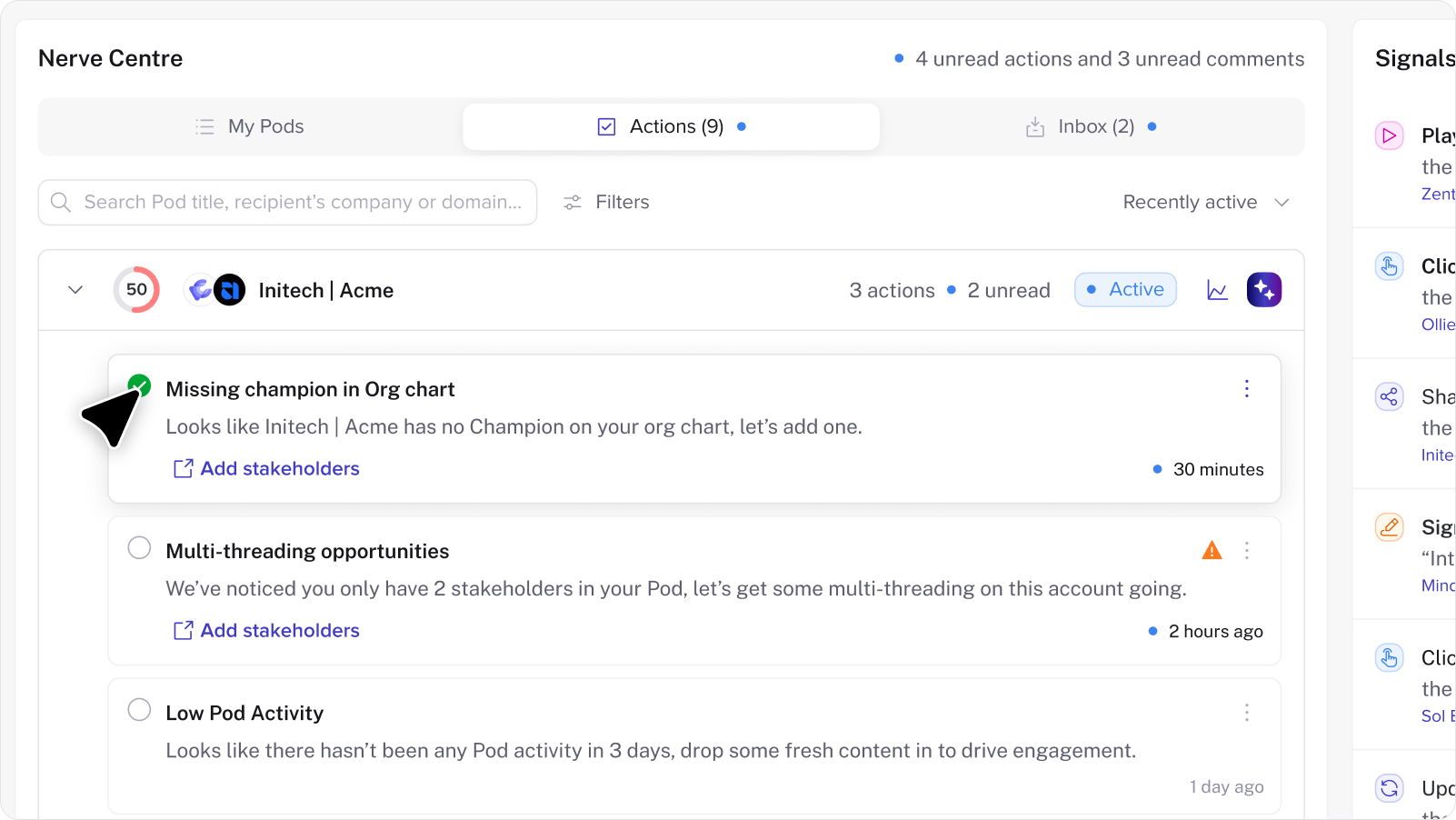1456x820 pixels.
Task: Click the '2 unread' indicator text
Action: click(1008, 290)
